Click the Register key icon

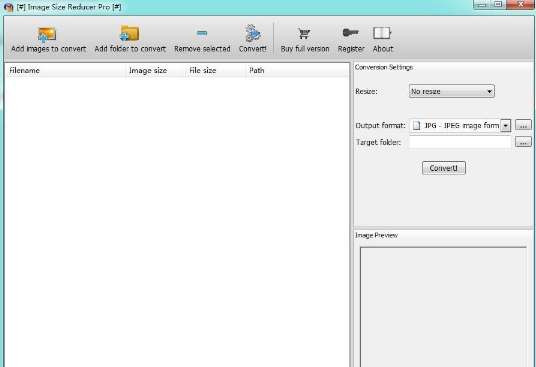point(351,33)
